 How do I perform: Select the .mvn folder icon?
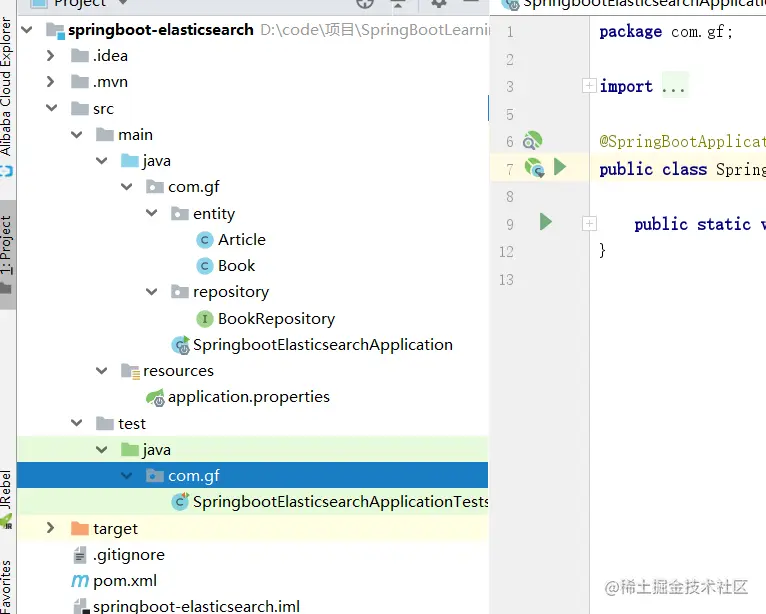[x=80, y=82]
